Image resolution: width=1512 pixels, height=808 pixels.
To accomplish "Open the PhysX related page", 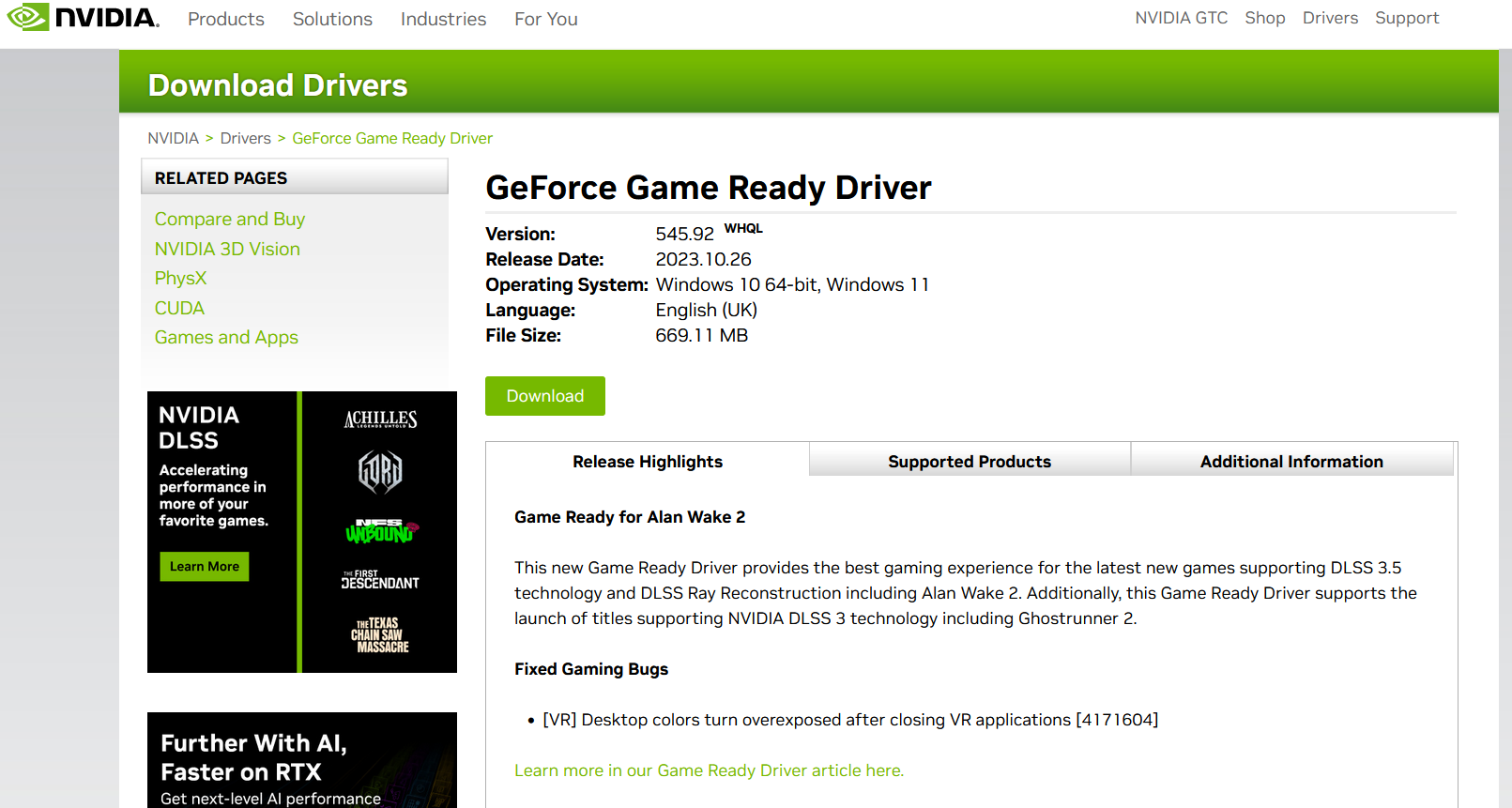I will (180, 278).
